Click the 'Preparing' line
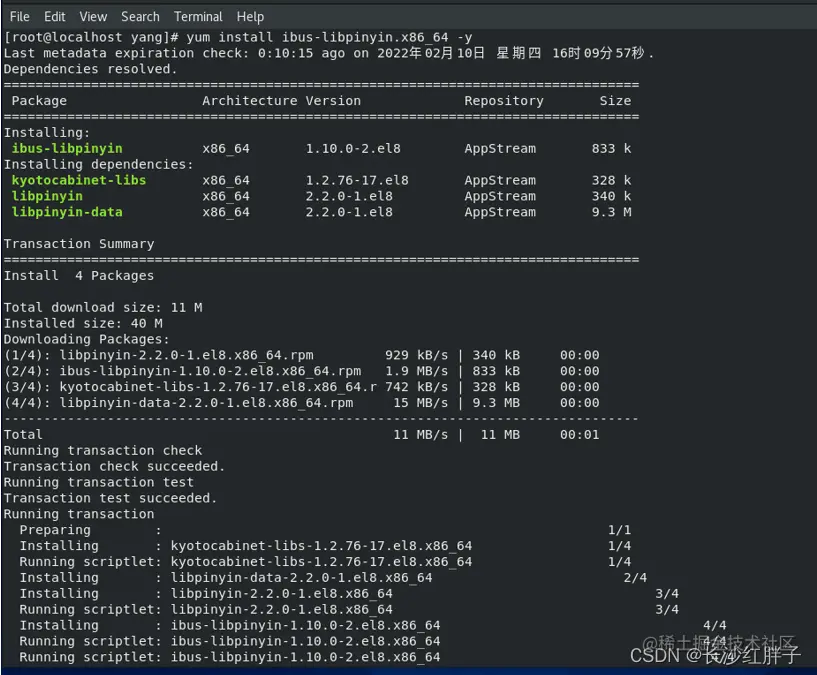Screen dimensions: 817x675 [x=325, y=530]
